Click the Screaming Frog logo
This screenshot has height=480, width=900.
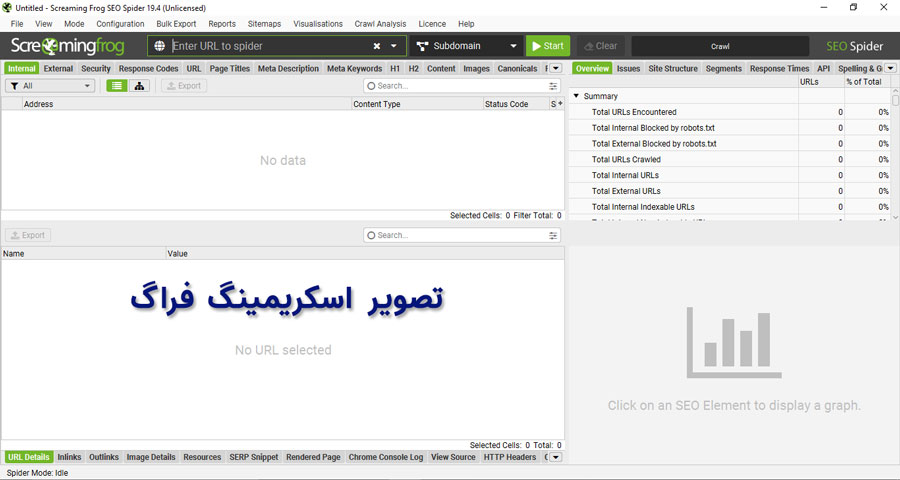pos(67,46)
